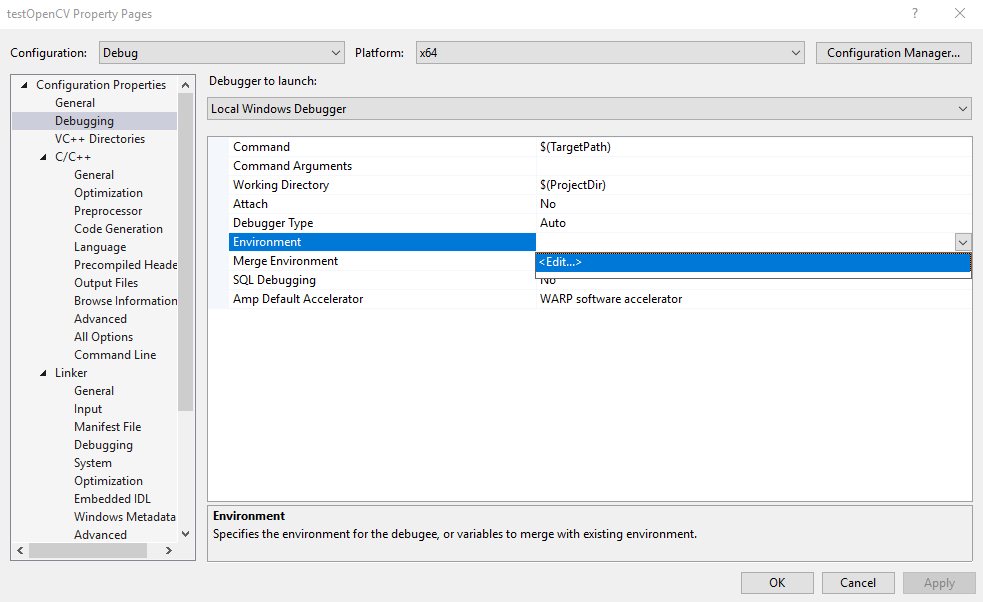The height and width of the screenshot is (602, 983).
Task: Open the Configuration dropdown showing Debug
Action: (222, 53)
